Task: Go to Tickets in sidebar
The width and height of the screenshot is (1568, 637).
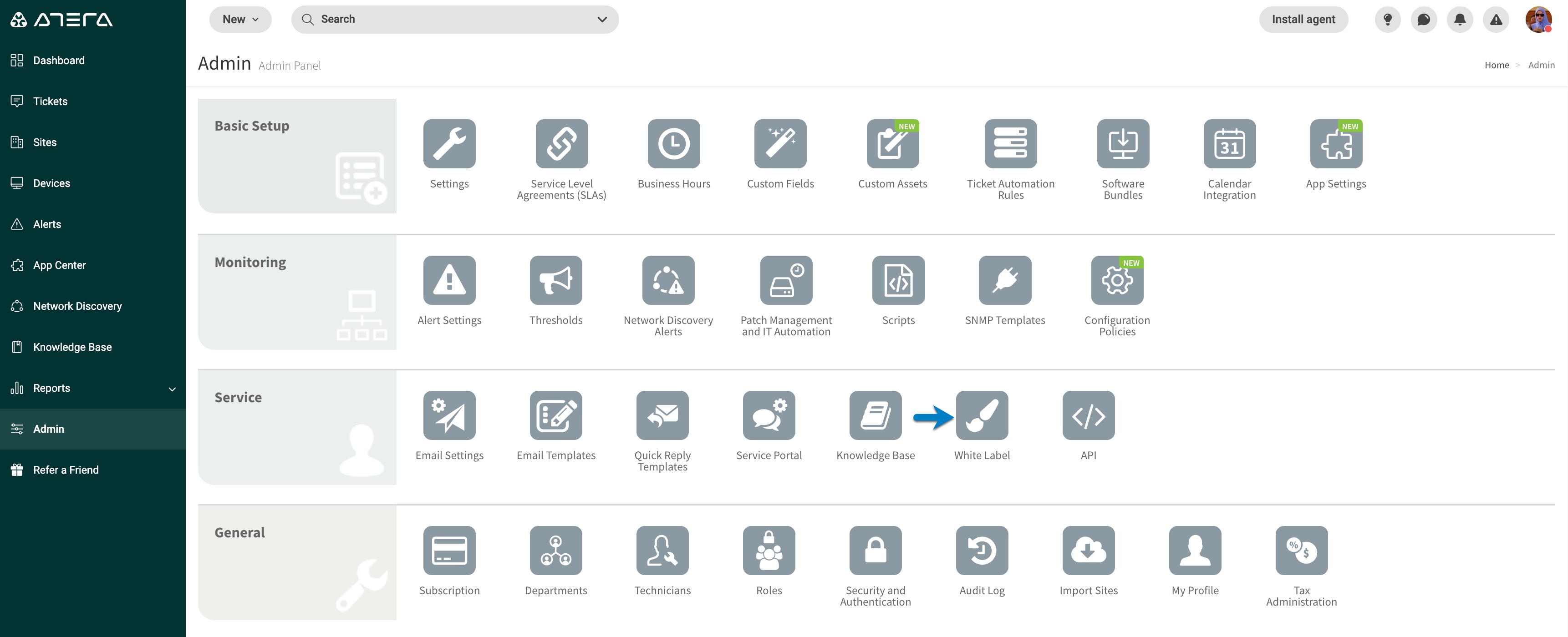Action: (x=92, y=101)
